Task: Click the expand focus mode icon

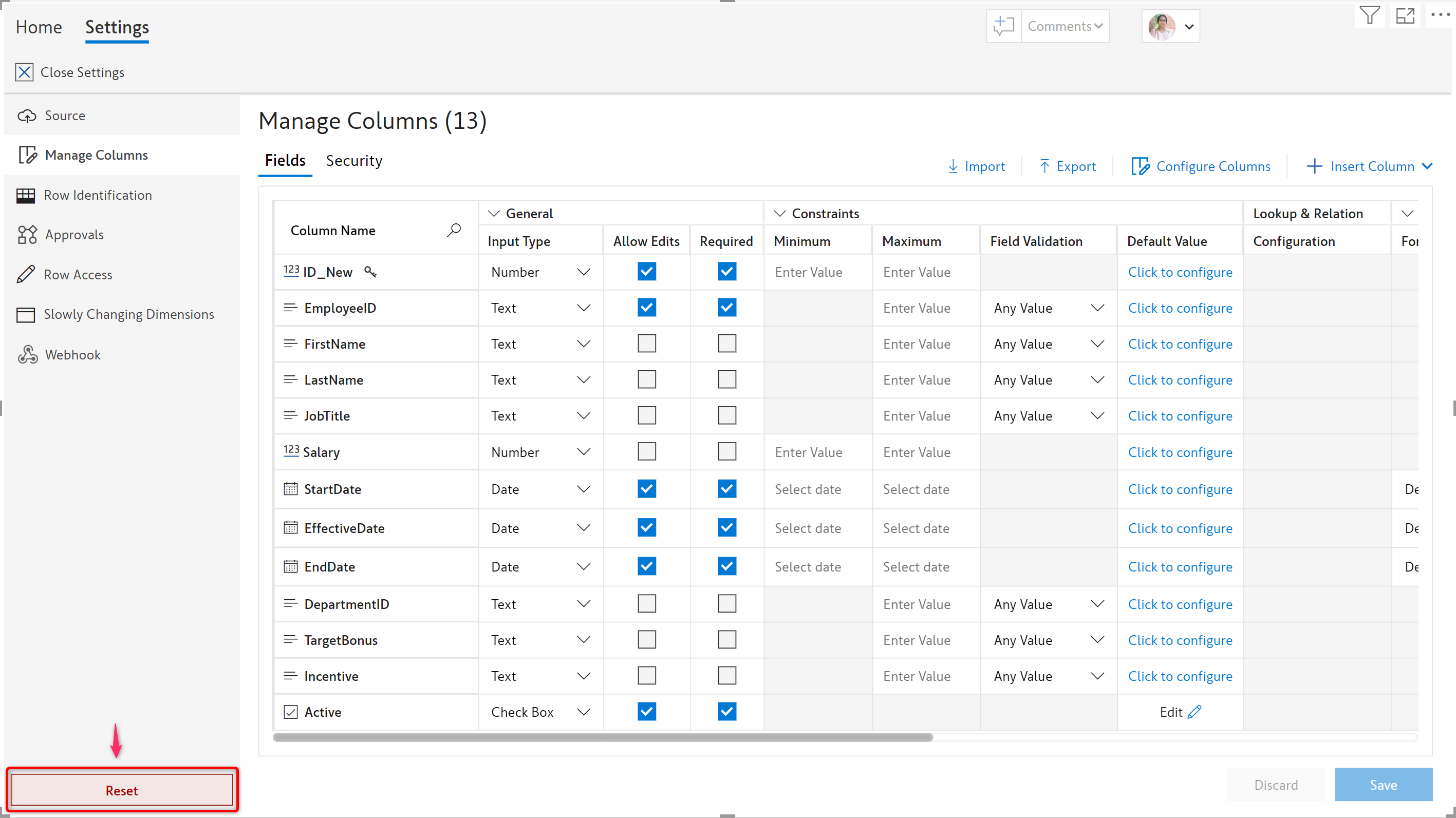Action: tap(1405, 16)
